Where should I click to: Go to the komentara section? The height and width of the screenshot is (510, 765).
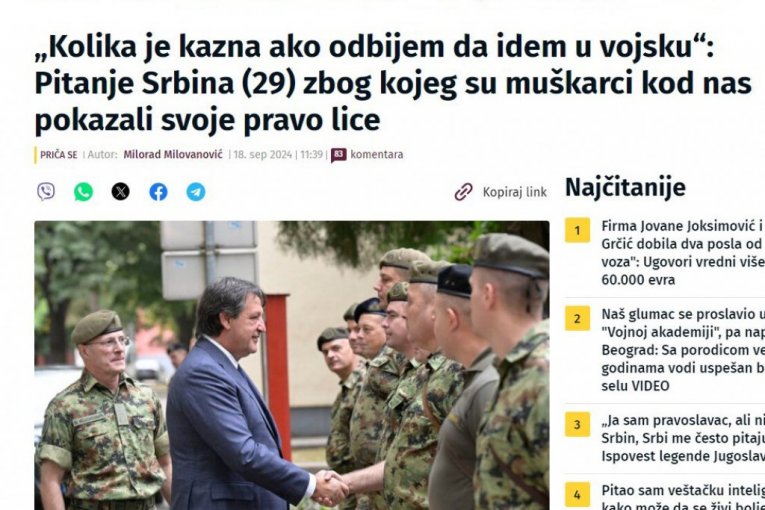[377, 155]
